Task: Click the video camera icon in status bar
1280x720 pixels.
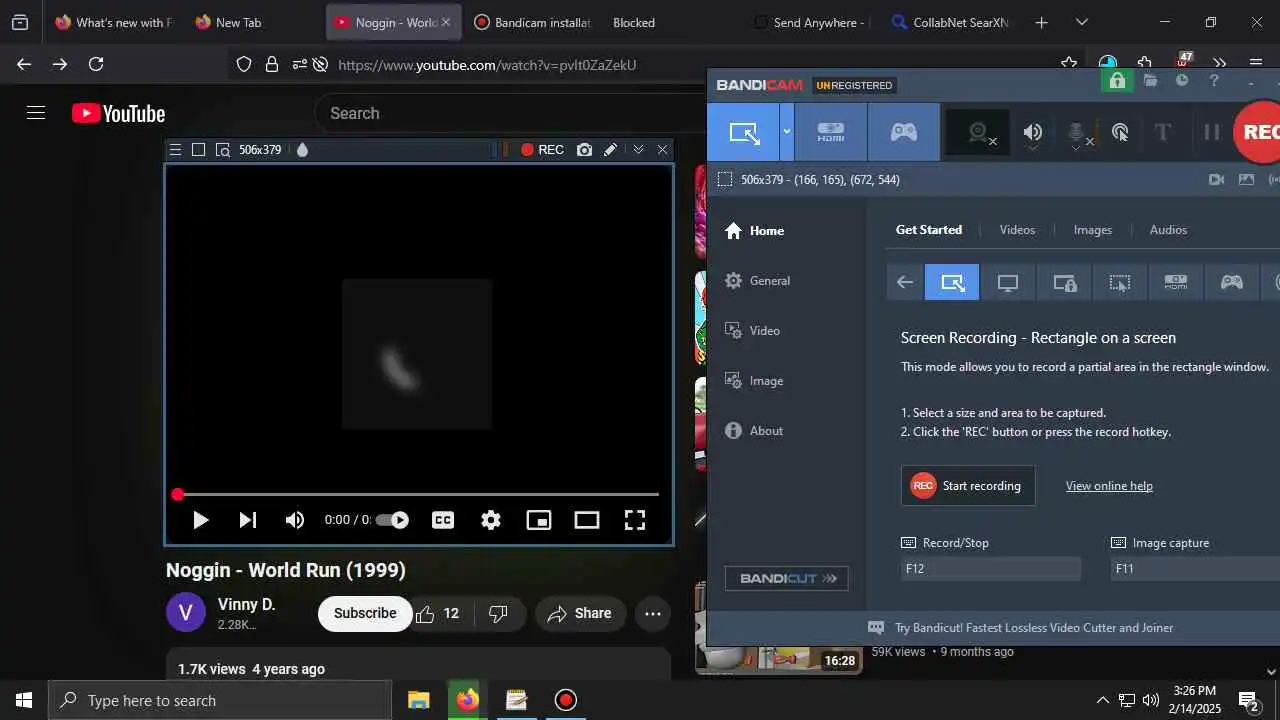Action: click(x=1216, y=180)
